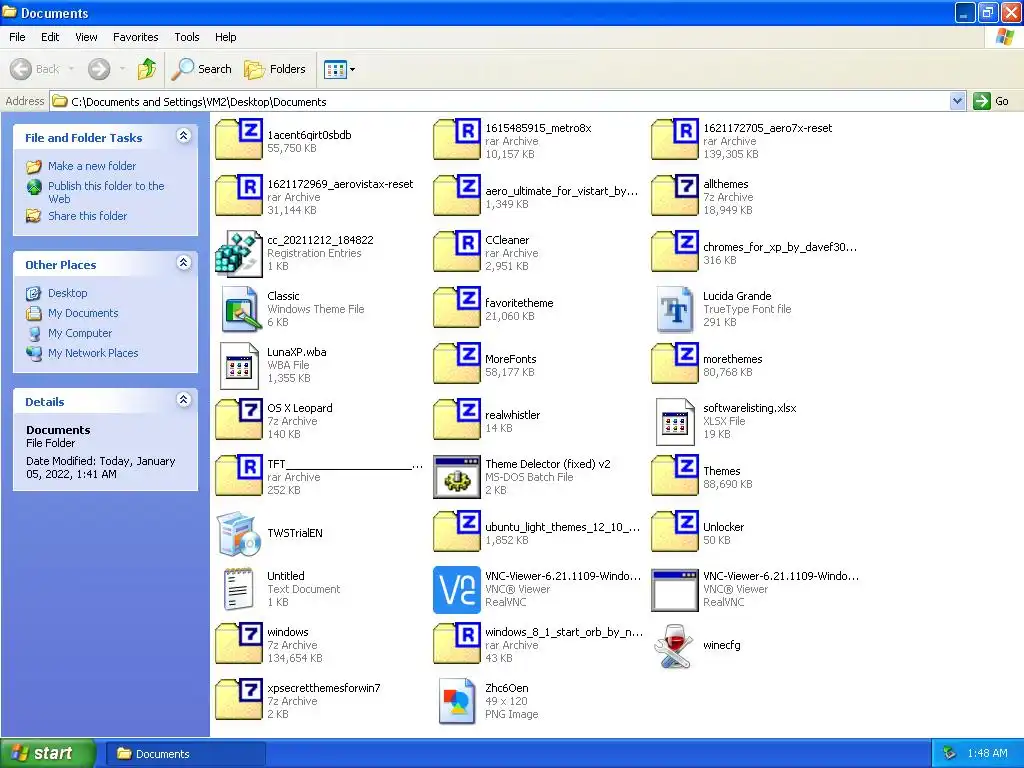Click the Start button
Screen dimensions: 1024x768
(x=48, y=753)
